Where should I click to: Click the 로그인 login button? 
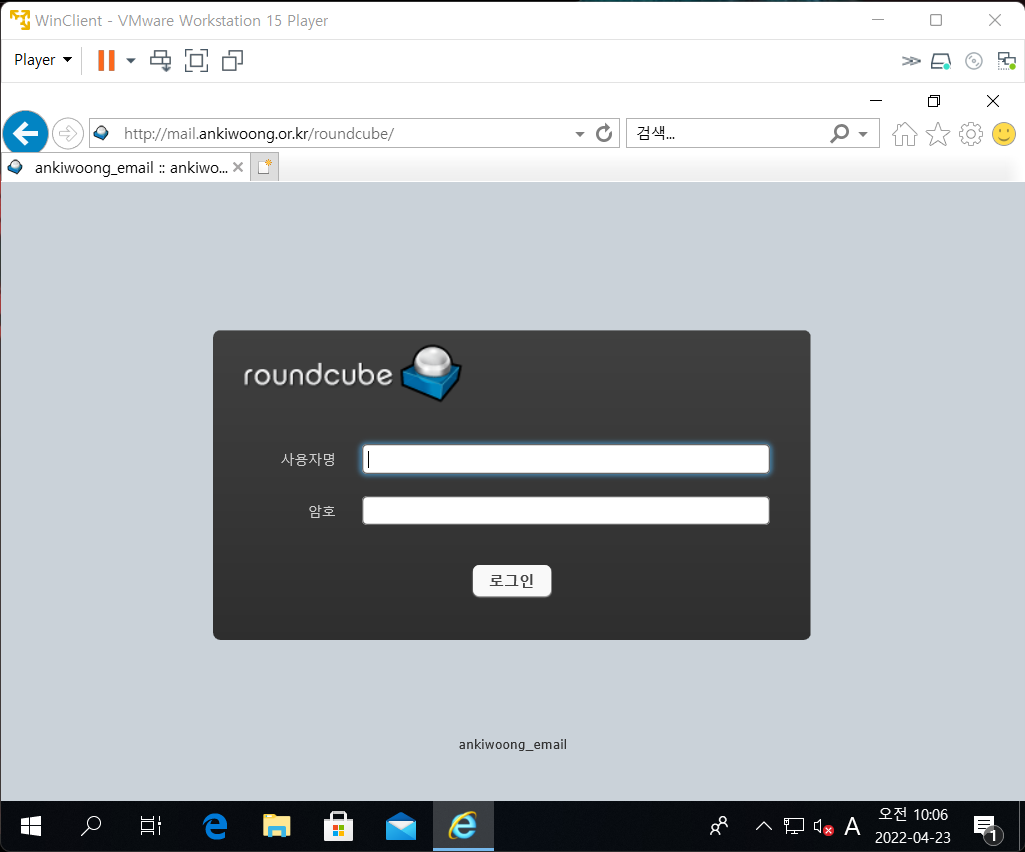point(512,581)
